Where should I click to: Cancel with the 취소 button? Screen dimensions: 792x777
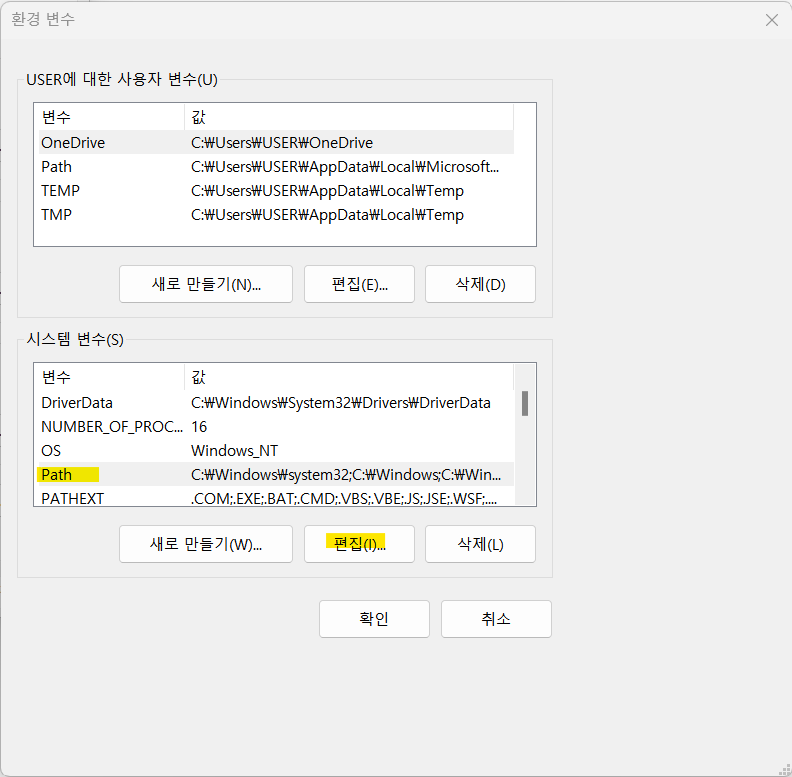click(496, 619)
